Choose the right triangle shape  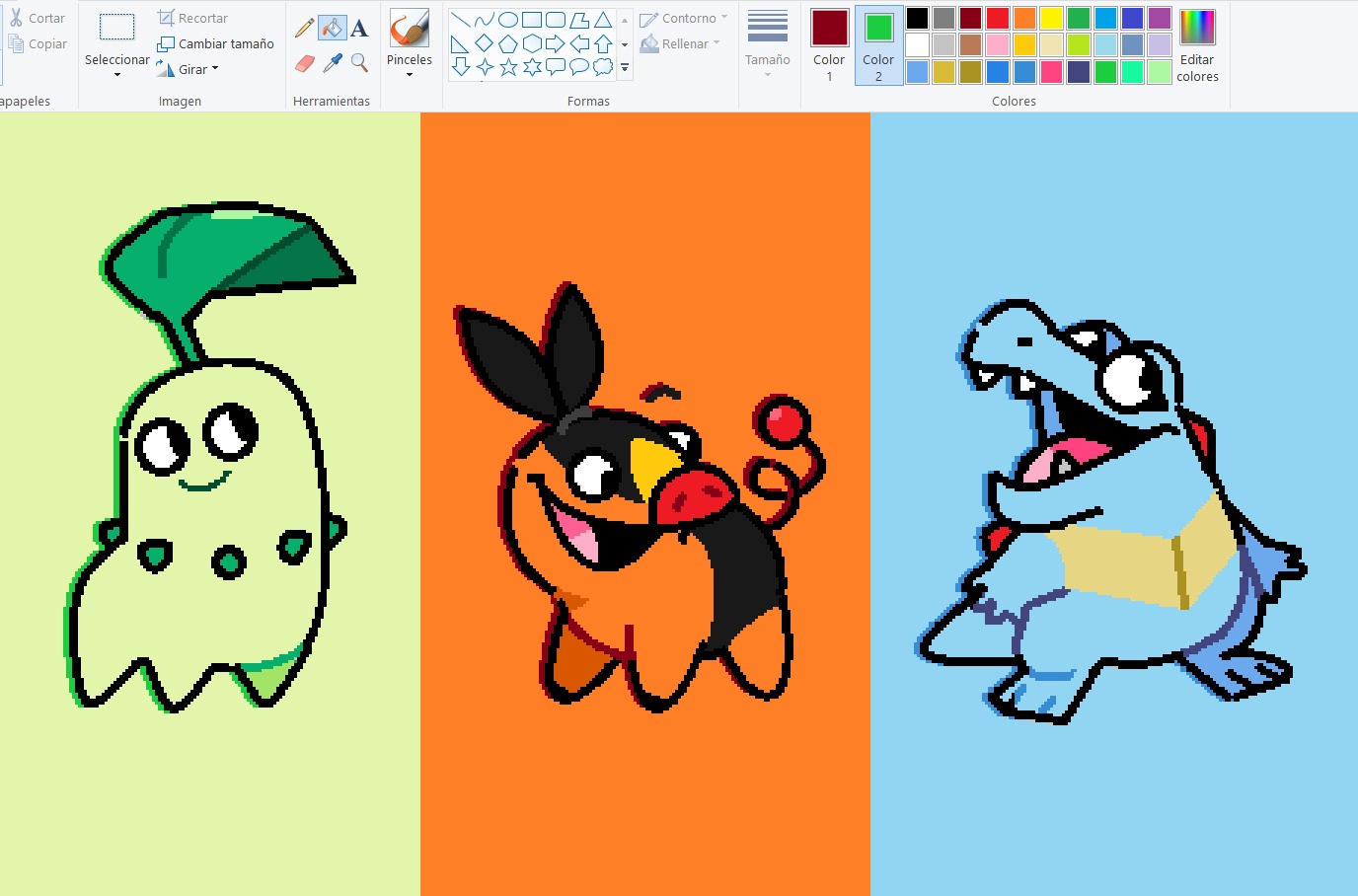tap(460, 43)
